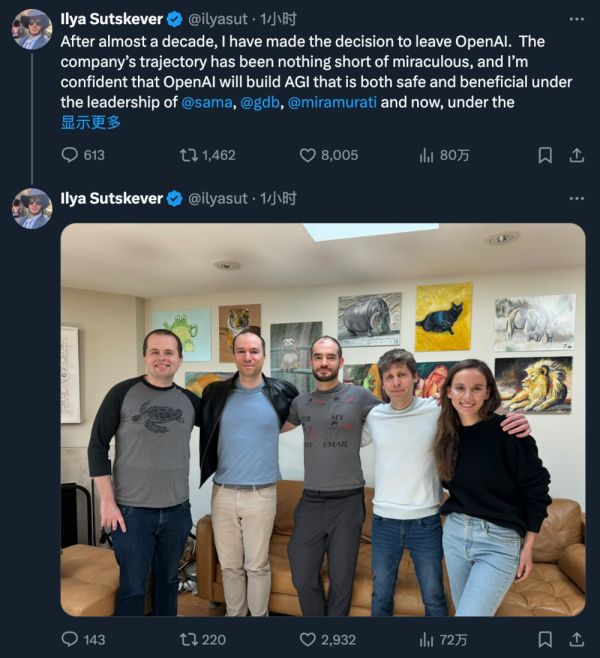The image size is (600, 658).
Task: Open more options for the first tweet
Action: [x=576, y=19]
